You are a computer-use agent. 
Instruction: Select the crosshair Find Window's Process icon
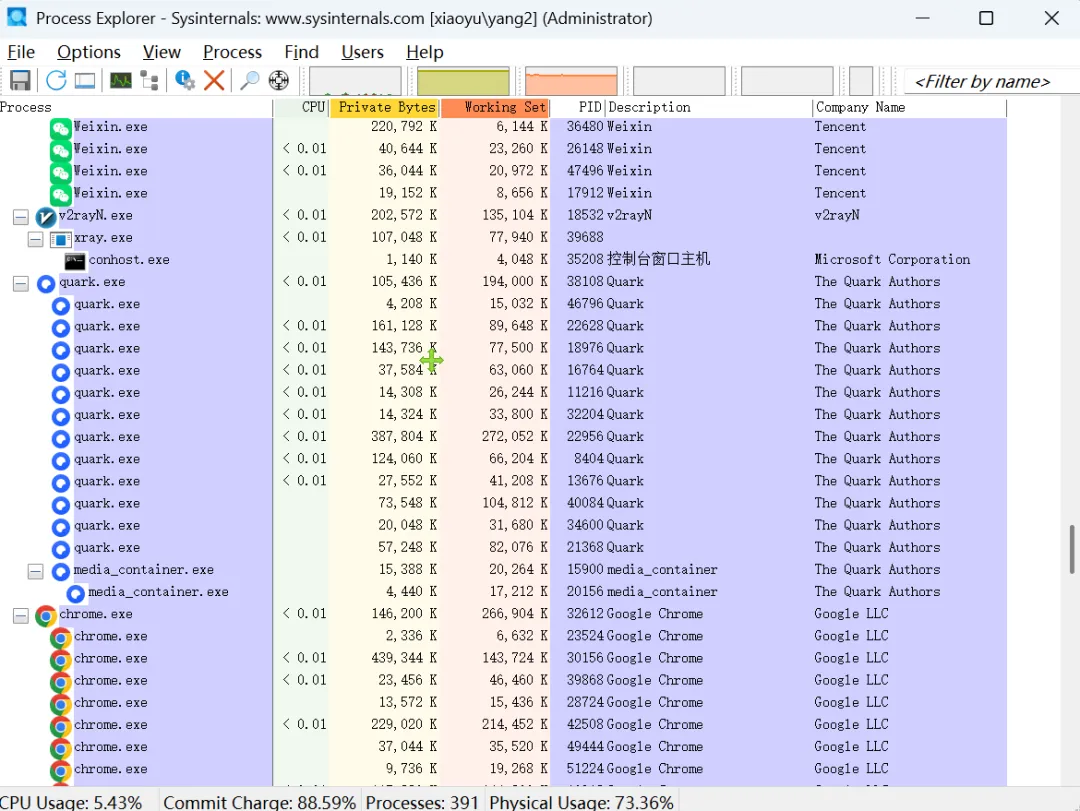(279, 81)
